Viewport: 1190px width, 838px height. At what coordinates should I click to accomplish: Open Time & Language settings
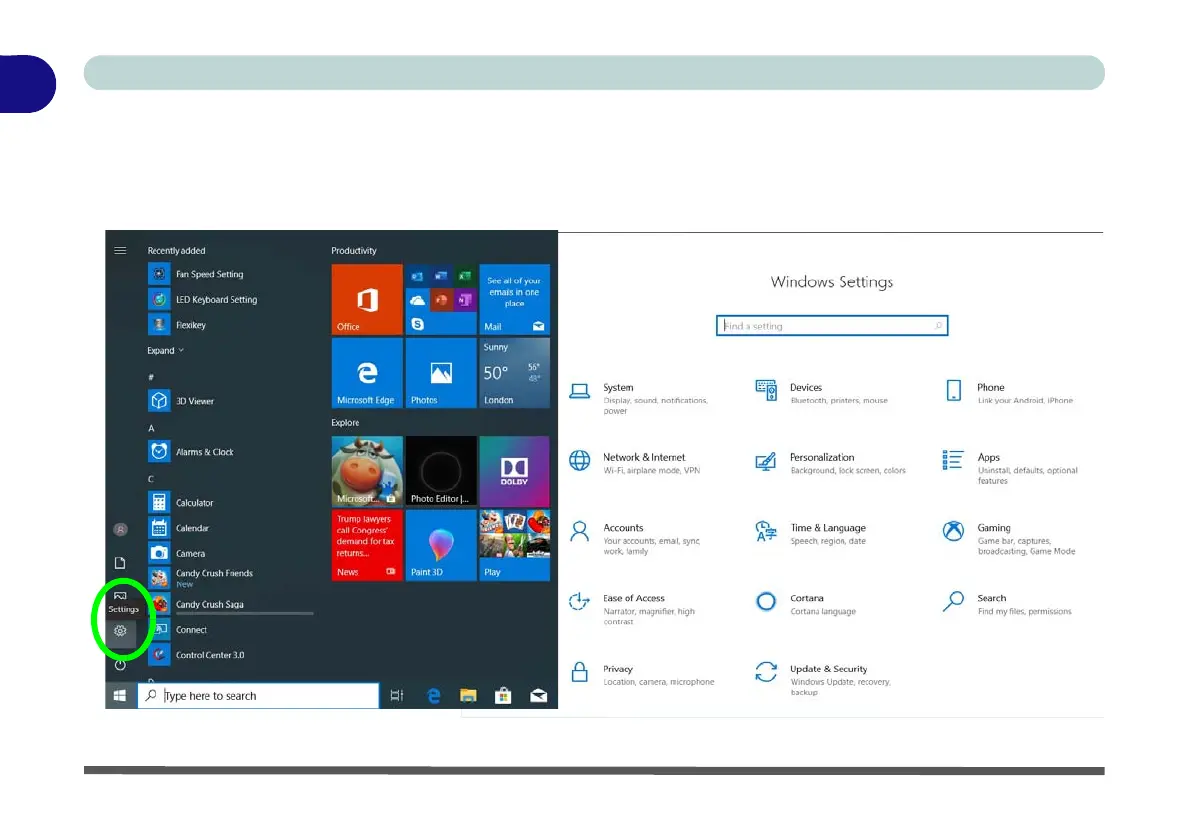811,533
